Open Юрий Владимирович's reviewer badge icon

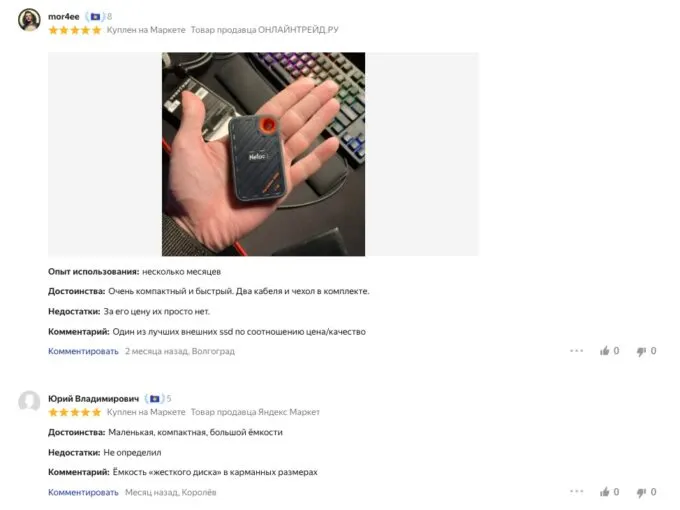coord(155,399)
